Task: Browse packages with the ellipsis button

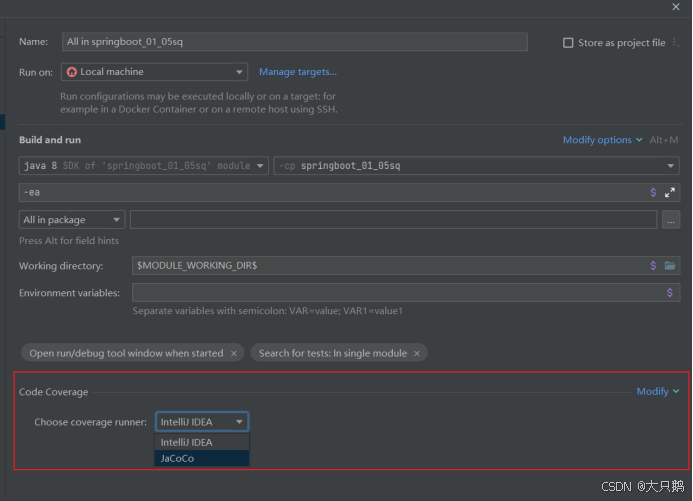Action: click(671, 220)
